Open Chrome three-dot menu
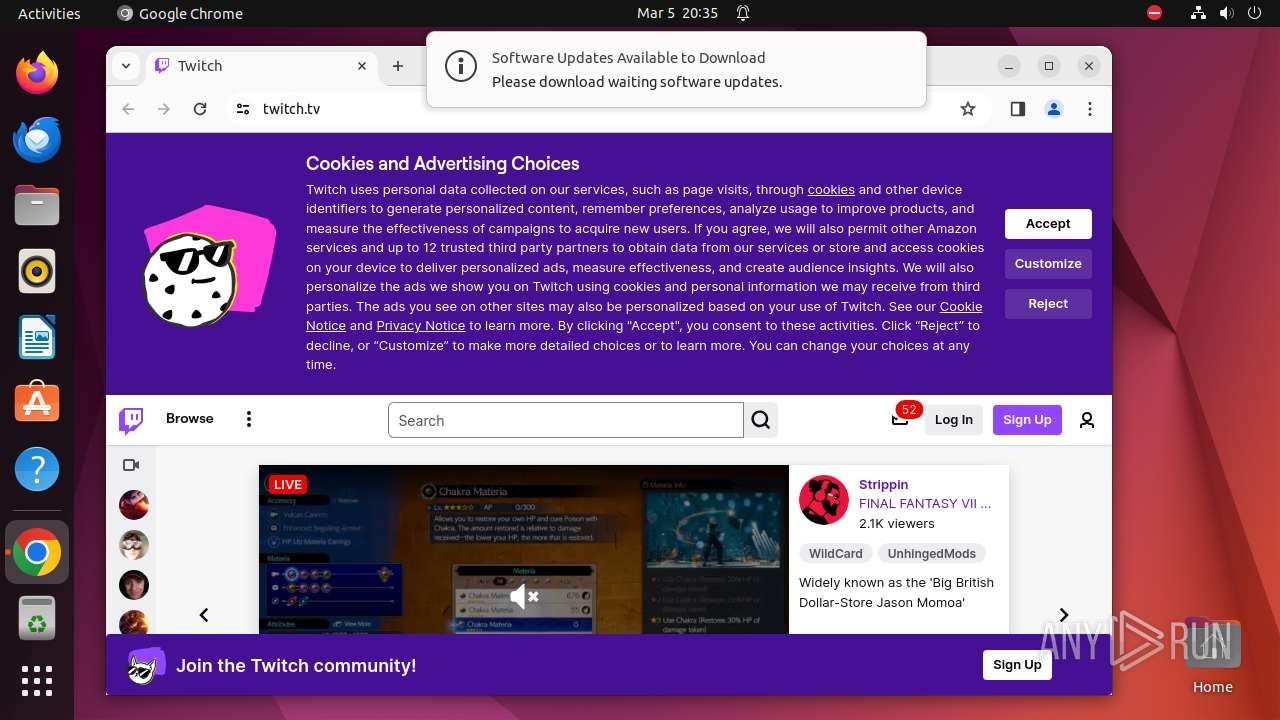The width and height of the screenshot is (1280, 720). [x=1090, y=109]
